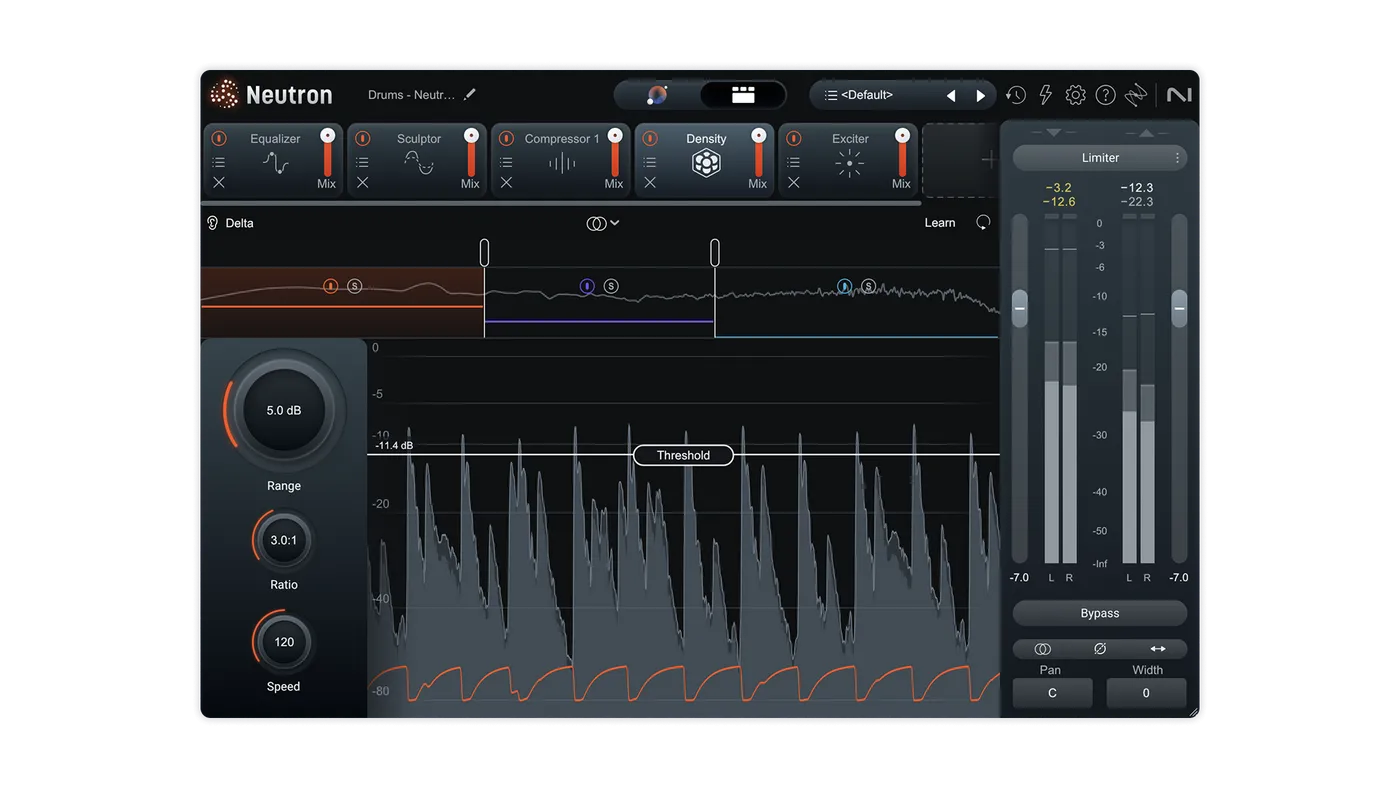Click the Pan value field
Viewport: 1400px width, 788px height.
(x=1052, y=693)
